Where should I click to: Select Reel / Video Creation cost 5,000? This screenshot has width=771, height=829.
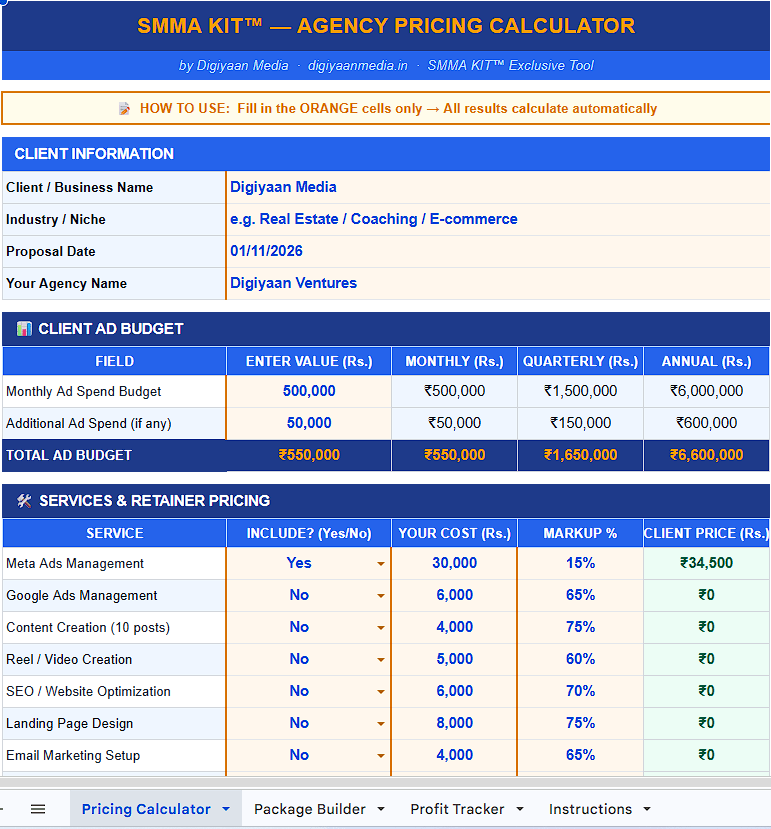454,659
